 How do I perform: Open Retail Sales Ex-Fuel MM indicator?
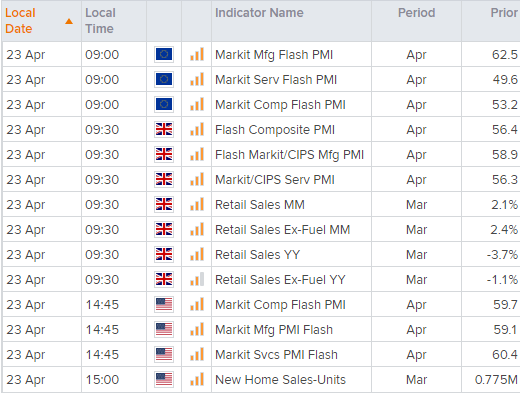coord(283,230)
